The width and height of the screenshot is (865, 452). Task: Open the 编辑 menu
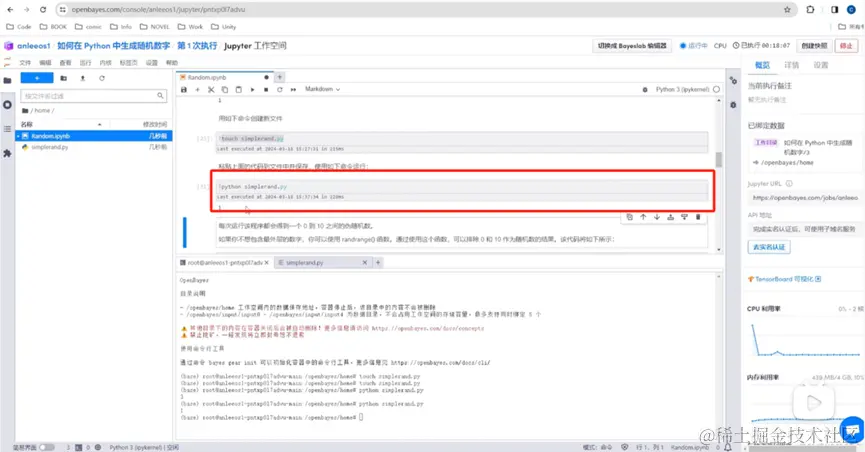click(x=45, y=63)
